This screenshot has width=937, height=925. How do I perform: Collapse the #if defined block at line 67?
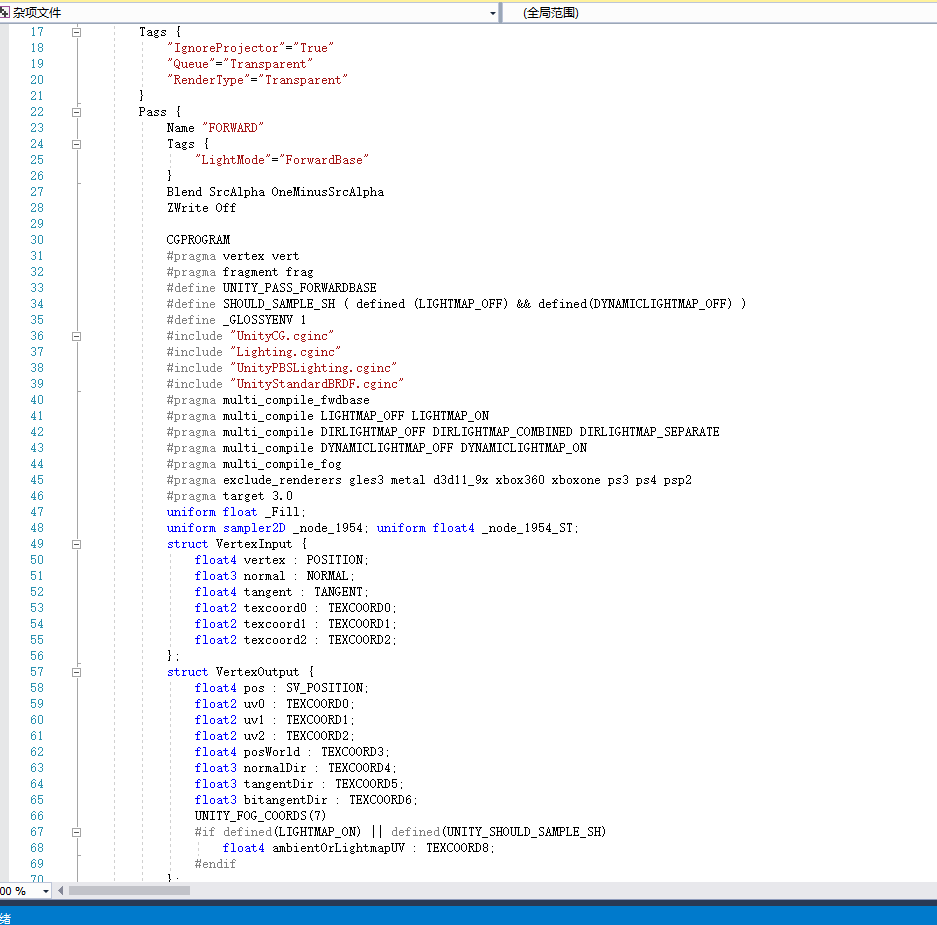(x=77, y=832)
